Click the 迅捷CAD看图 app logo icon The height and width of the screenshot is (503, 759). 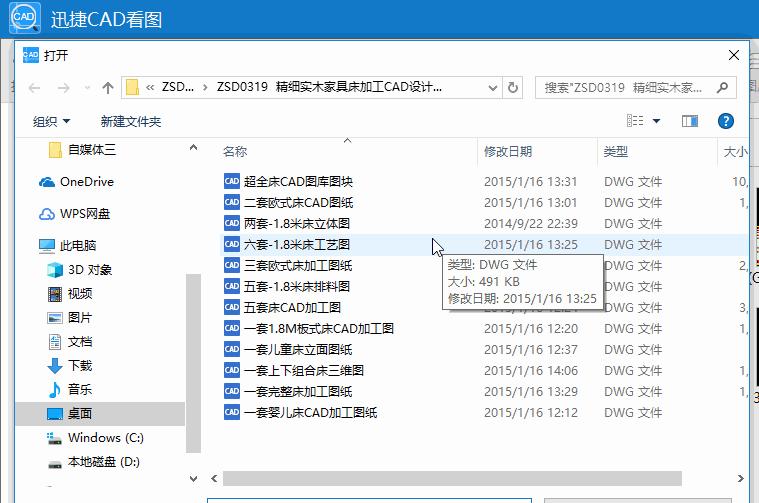(24, 18)
